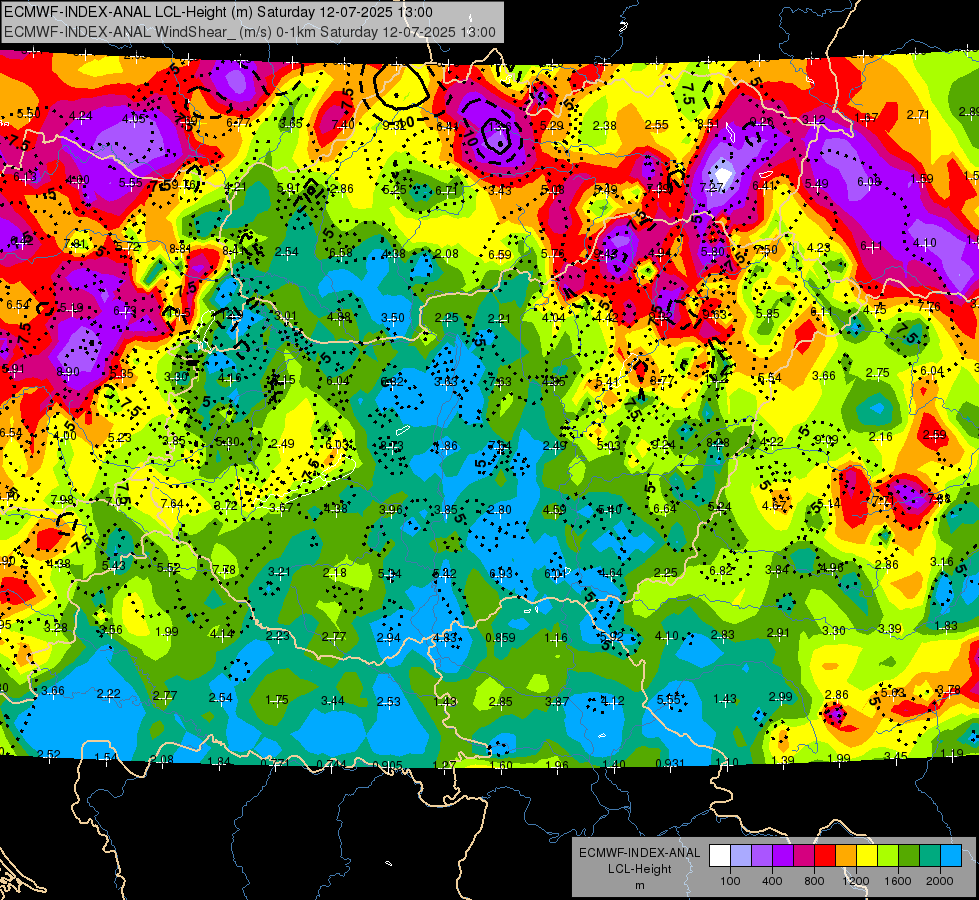Click the 1.16 wind shear value
The width and height of the screenshot is (979, 900).
pyautogui.click(x=556, y=638)
